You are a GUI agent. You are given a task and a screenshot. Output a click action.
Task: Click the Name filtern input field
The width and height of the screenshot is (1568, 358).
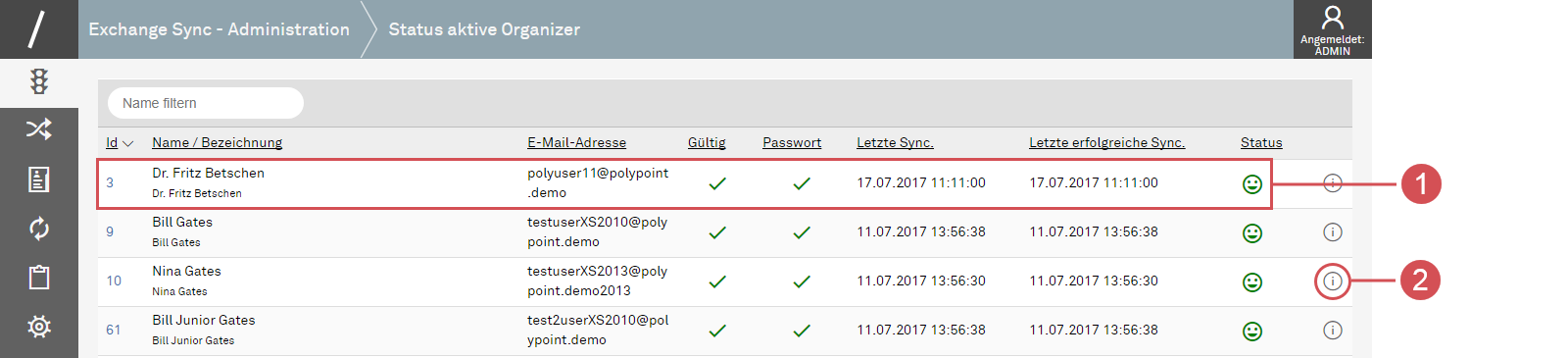click(206, 103)
